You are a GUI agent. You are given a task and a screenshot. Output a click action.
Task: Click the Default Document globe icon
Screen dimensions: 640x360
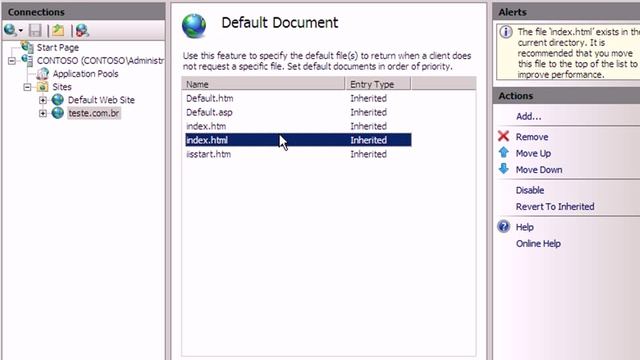click(x=194, y=26)
